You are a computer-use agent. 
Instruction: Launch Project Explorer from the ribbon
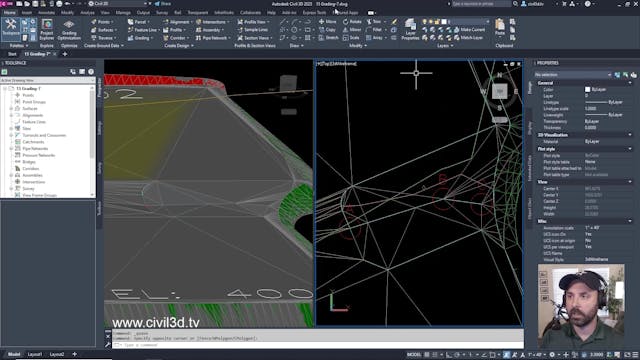click(x=47, y=29)
